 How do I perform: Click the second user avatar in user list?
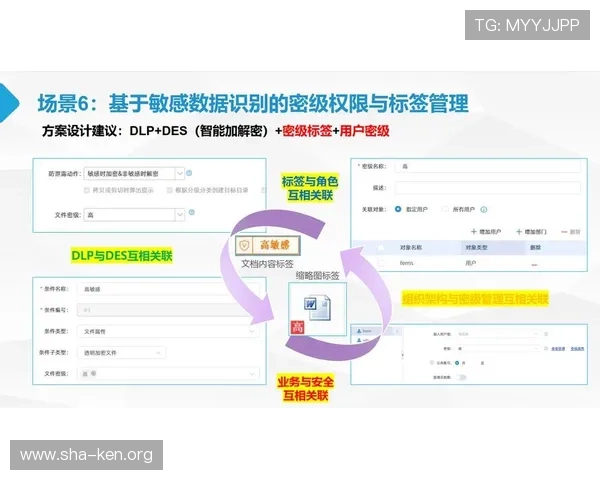click(x=359, y=340)
